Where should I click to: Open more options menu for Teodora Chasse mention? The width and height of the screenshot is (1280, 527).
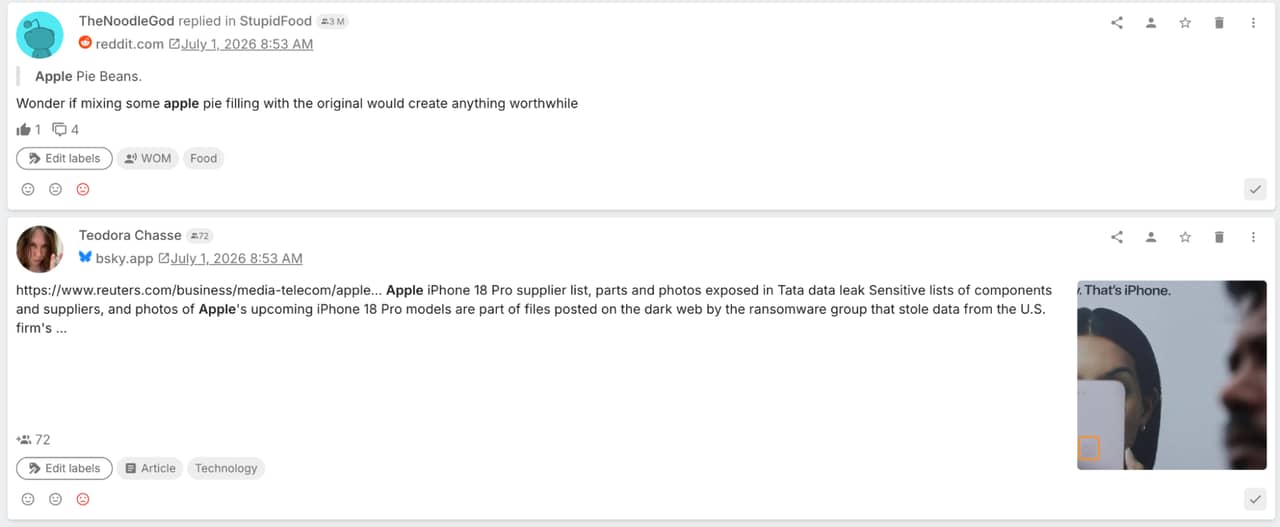click(x=1253, y=237)
